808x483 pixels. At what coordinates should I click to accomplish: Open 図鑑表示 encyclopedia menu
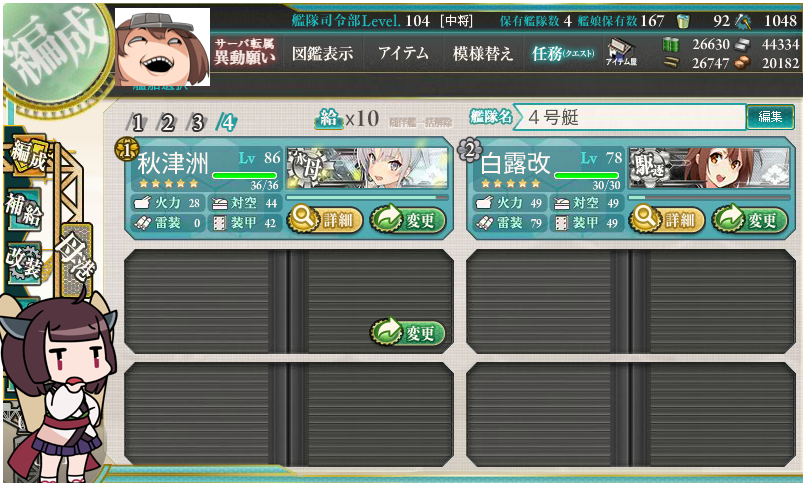323,53
